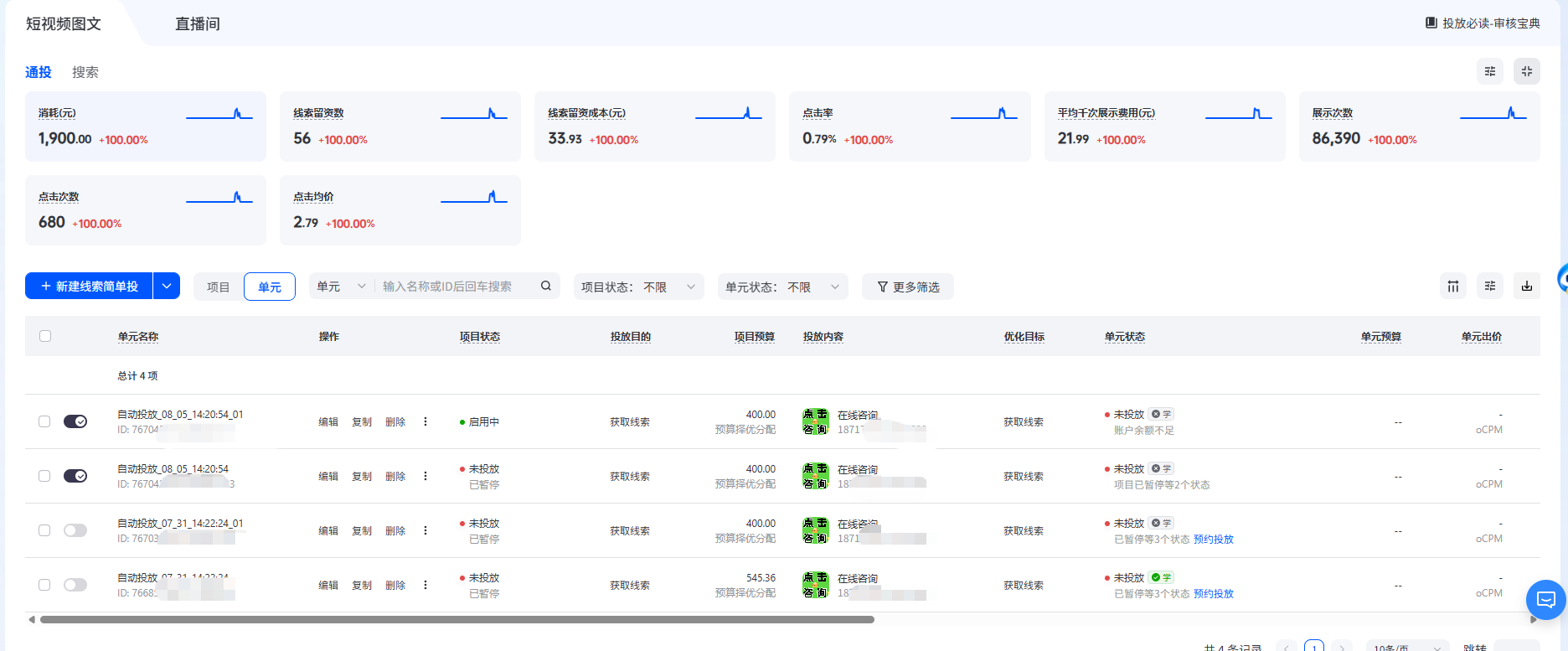Turn off the switch for 自动投放_08_05_14:20:54_01

[75, 421]
